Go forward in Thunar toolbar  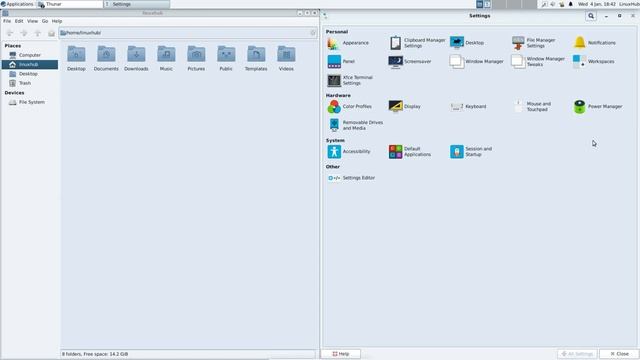[x=24, y=33]
